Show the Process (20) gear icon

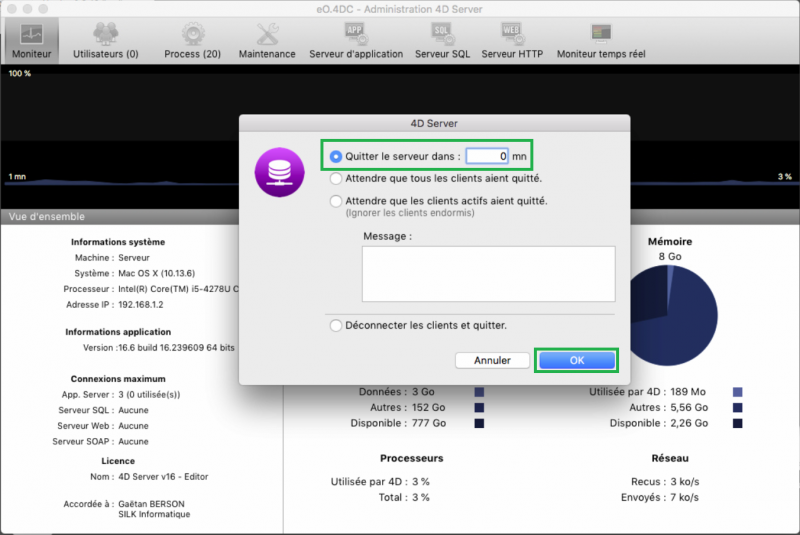click(x=192, y=35)
